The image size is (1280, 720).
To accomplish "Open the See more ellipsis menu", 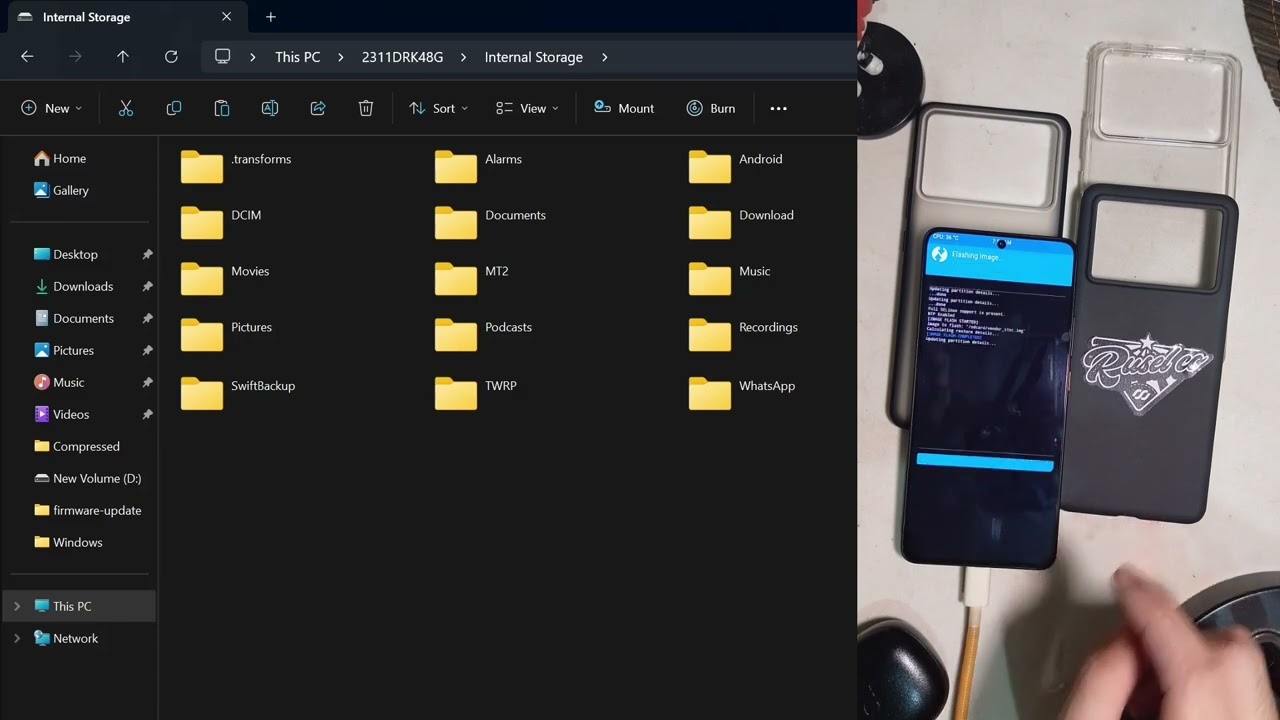I will [778, 108].
